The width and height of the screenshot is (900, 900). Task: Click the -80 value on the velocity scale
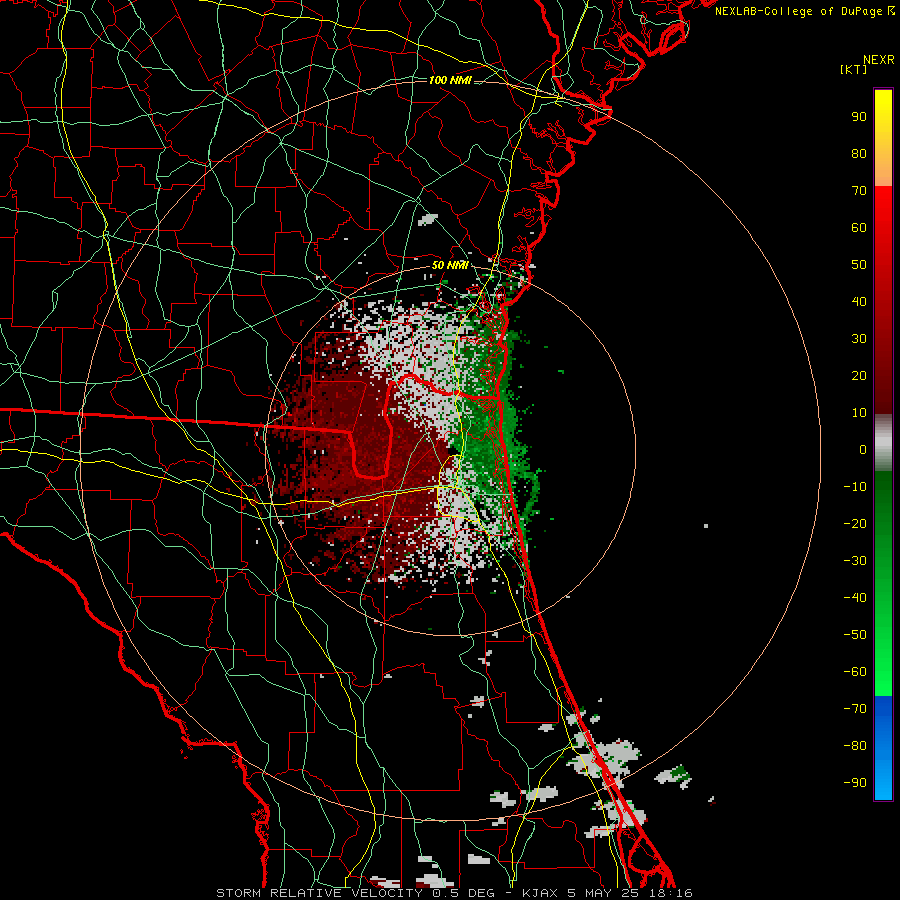tap(855, 746)
